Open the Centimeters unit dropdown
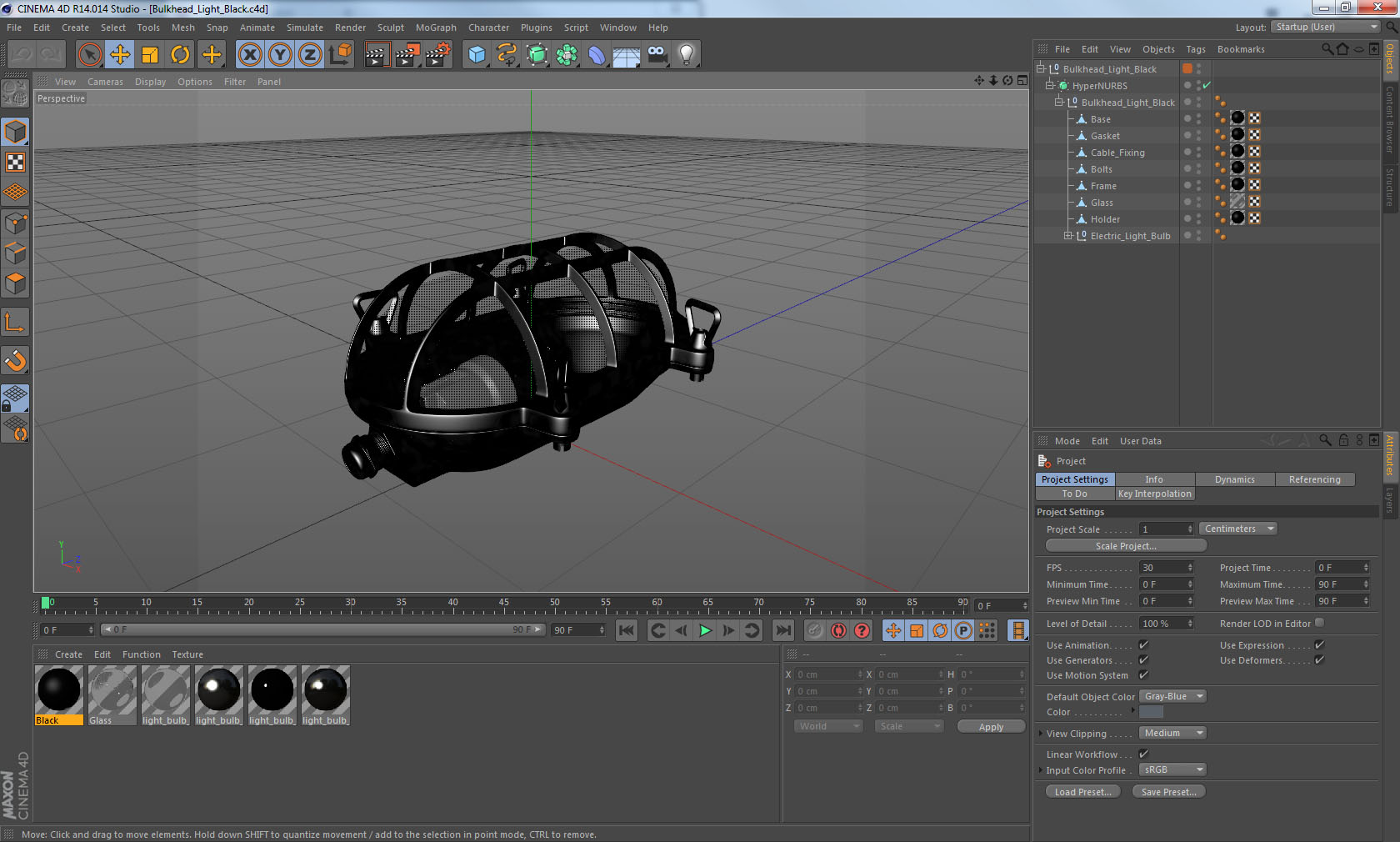Screen dimensions: 1400x842 [1238, 529]
